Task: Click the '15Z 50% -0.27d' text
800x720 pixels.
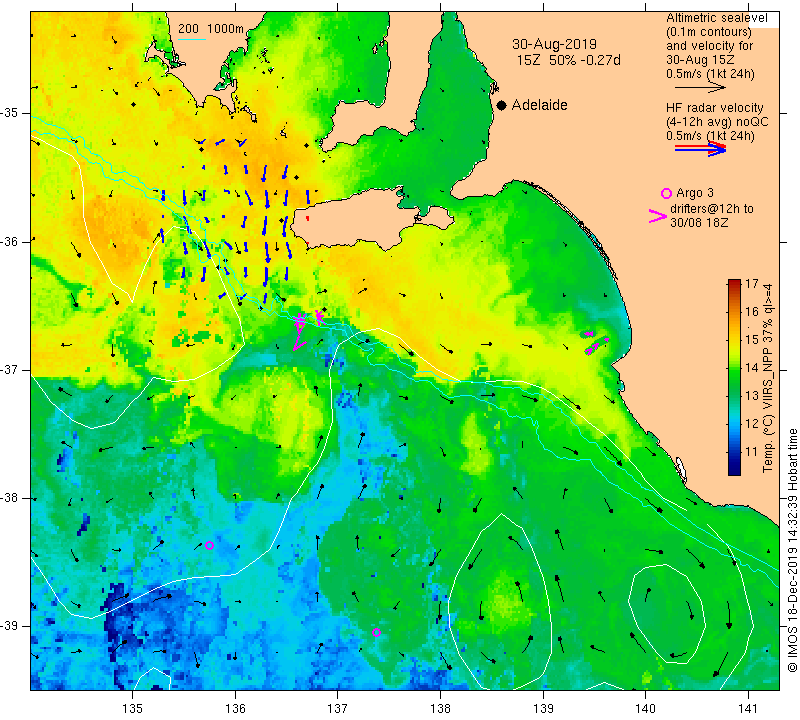Action: pos(568,60)
